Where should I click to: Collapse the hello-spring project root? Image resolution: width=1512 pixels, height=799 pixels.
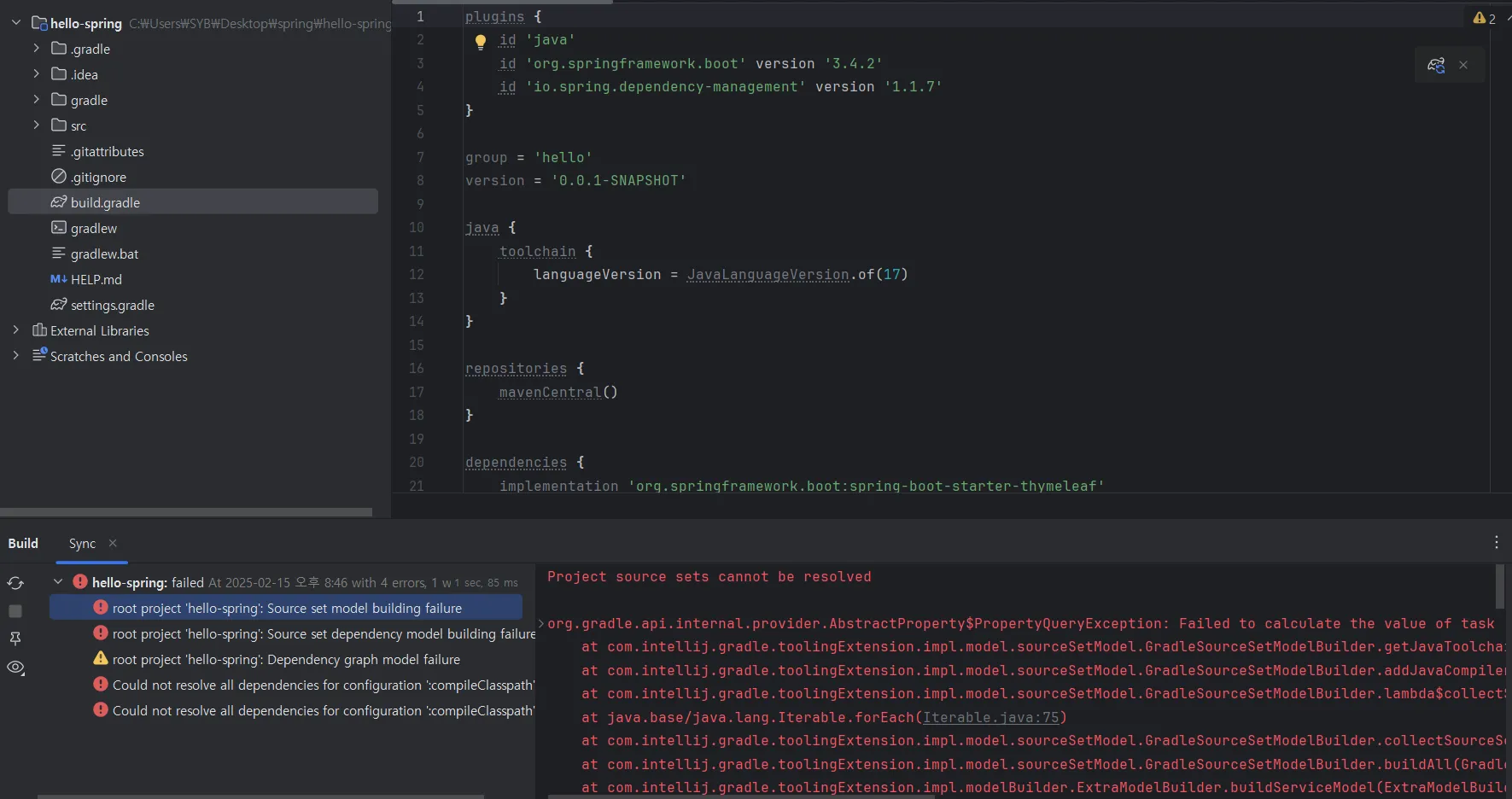click(x=15, y=23)
